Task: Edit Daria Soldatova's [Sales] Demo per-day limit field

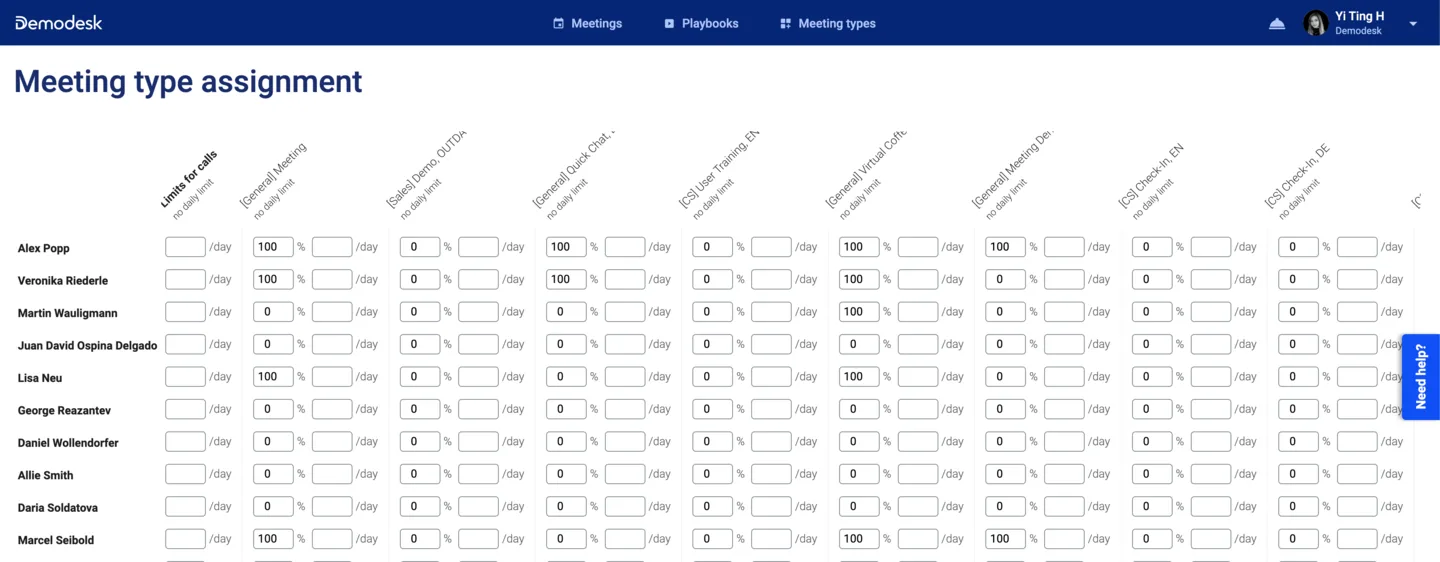Action: point(478,506)
